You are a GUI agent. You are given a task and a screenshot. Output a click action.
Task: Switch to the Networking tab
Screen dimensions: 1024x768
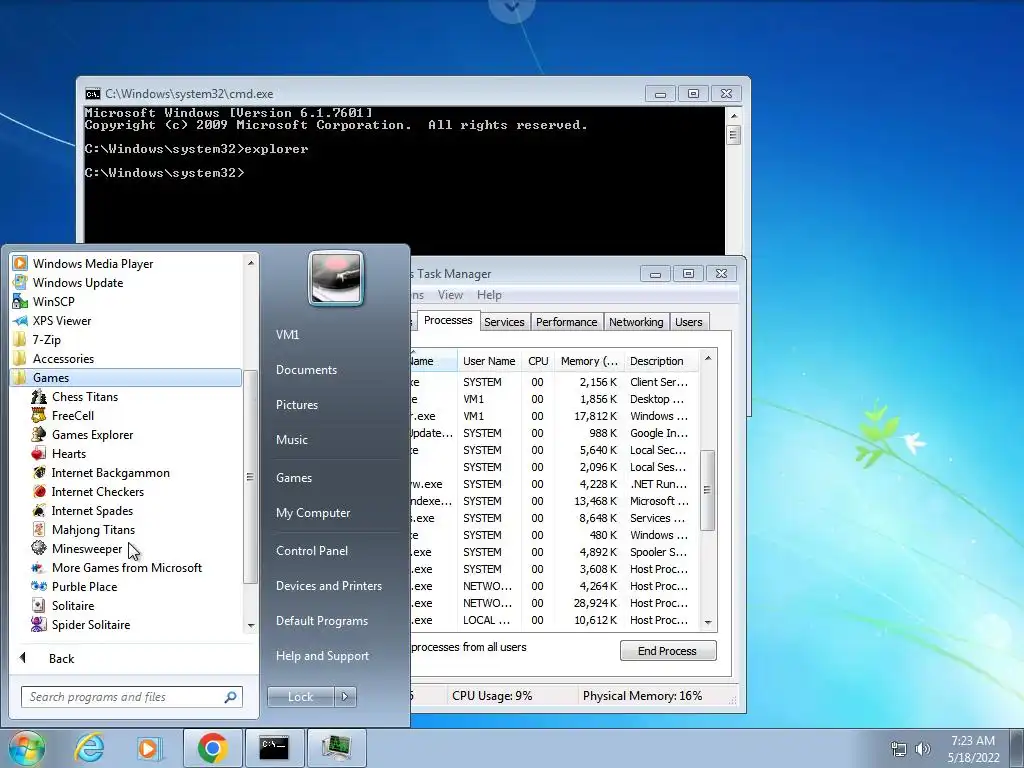tap(636, 322)
